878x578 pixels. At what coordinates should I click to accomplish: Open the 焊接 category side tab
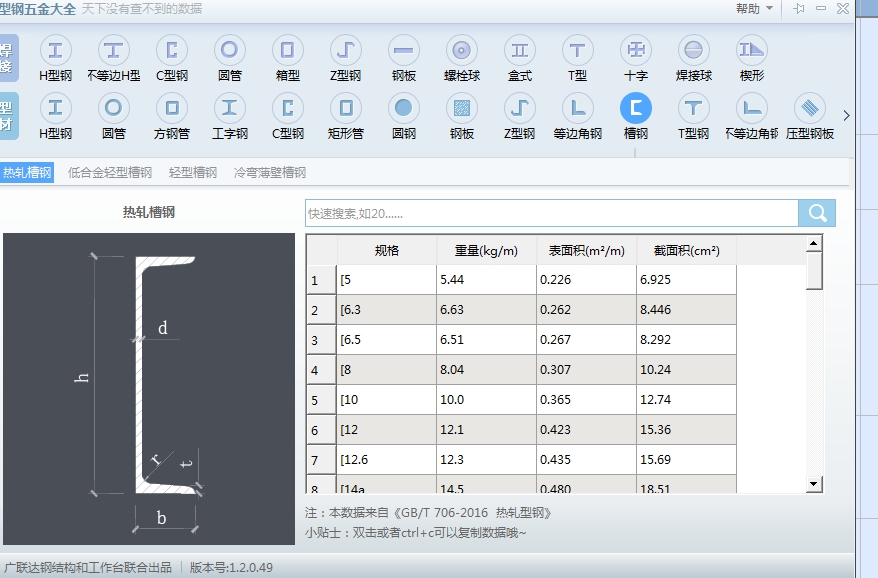[x=8, y=58]
